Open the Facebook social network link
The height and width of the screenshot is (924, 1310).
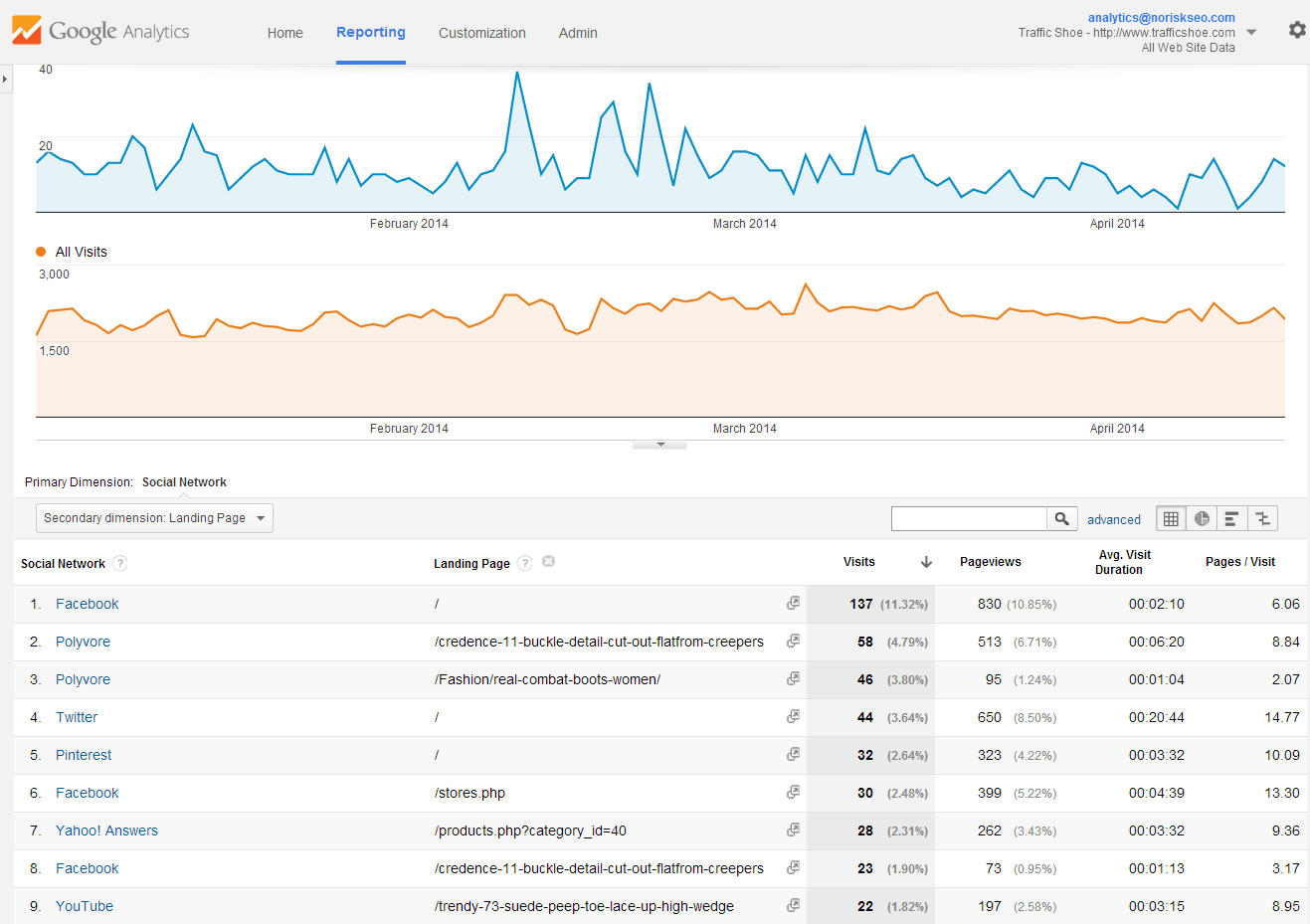(x=87, y=603)
